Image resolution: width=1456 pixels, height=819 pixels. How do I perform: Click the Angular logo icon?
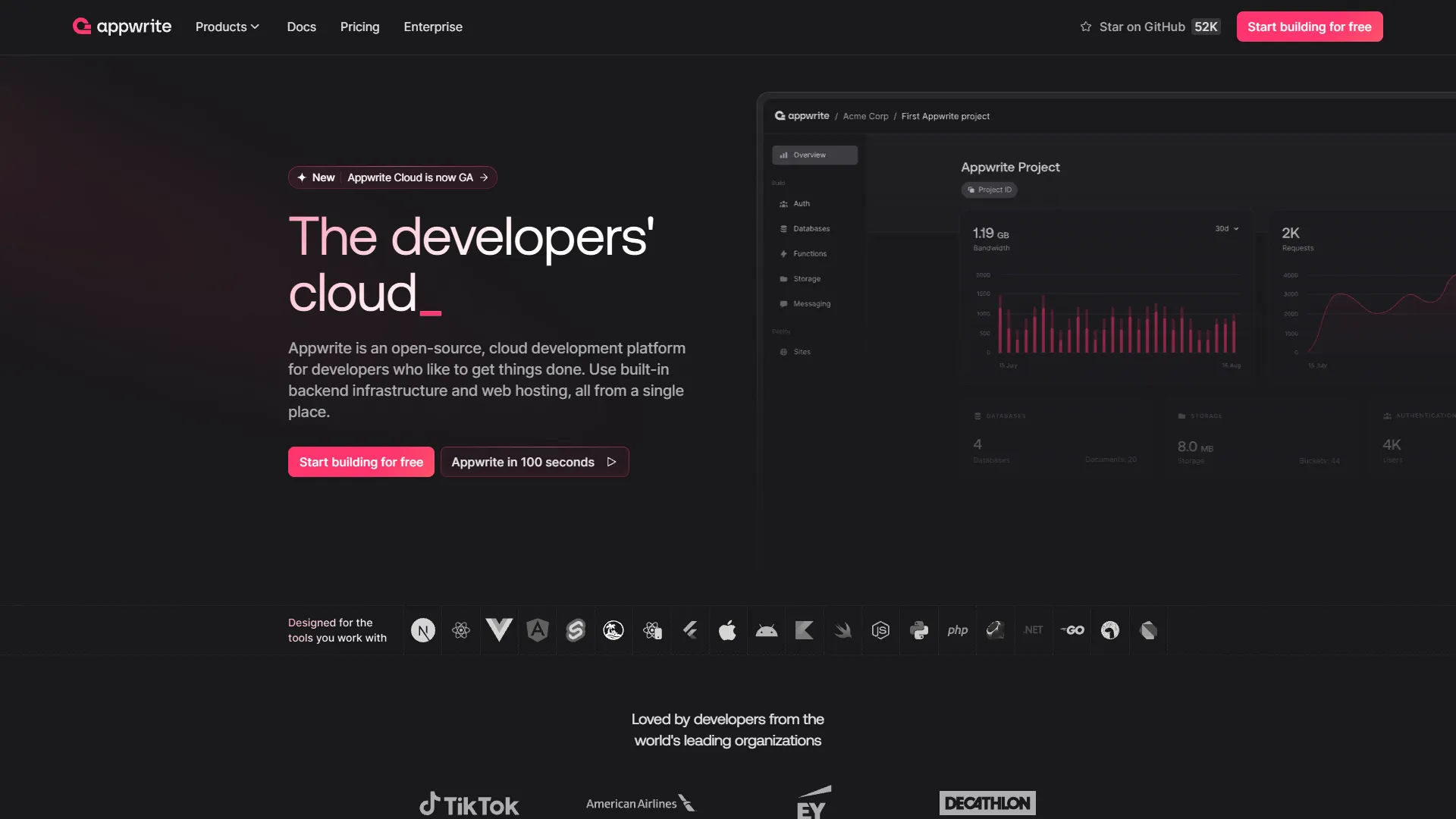(538, 630)
